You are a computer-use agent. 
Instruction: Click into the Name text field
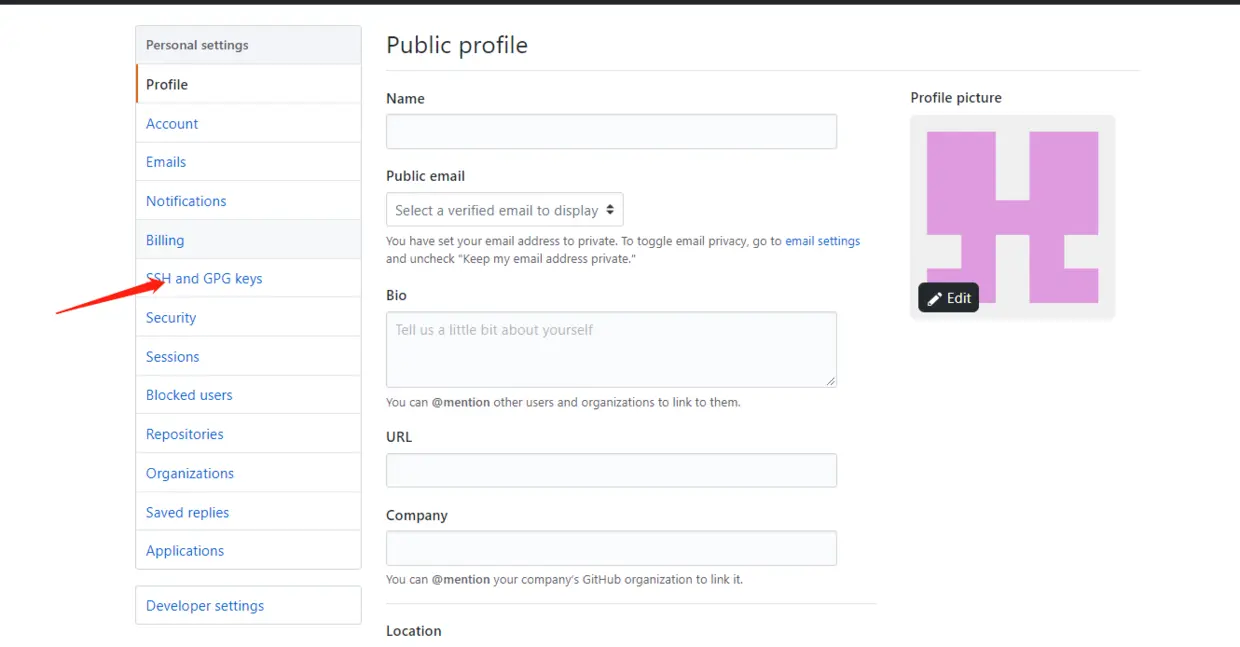pyautogui.click(x=611, y=132)
